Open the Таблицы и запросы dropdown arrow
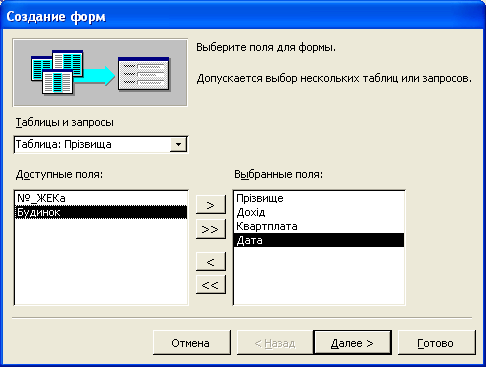Image resolution: width=486 pixels, height=367 pixels. [x=178, y=144]
